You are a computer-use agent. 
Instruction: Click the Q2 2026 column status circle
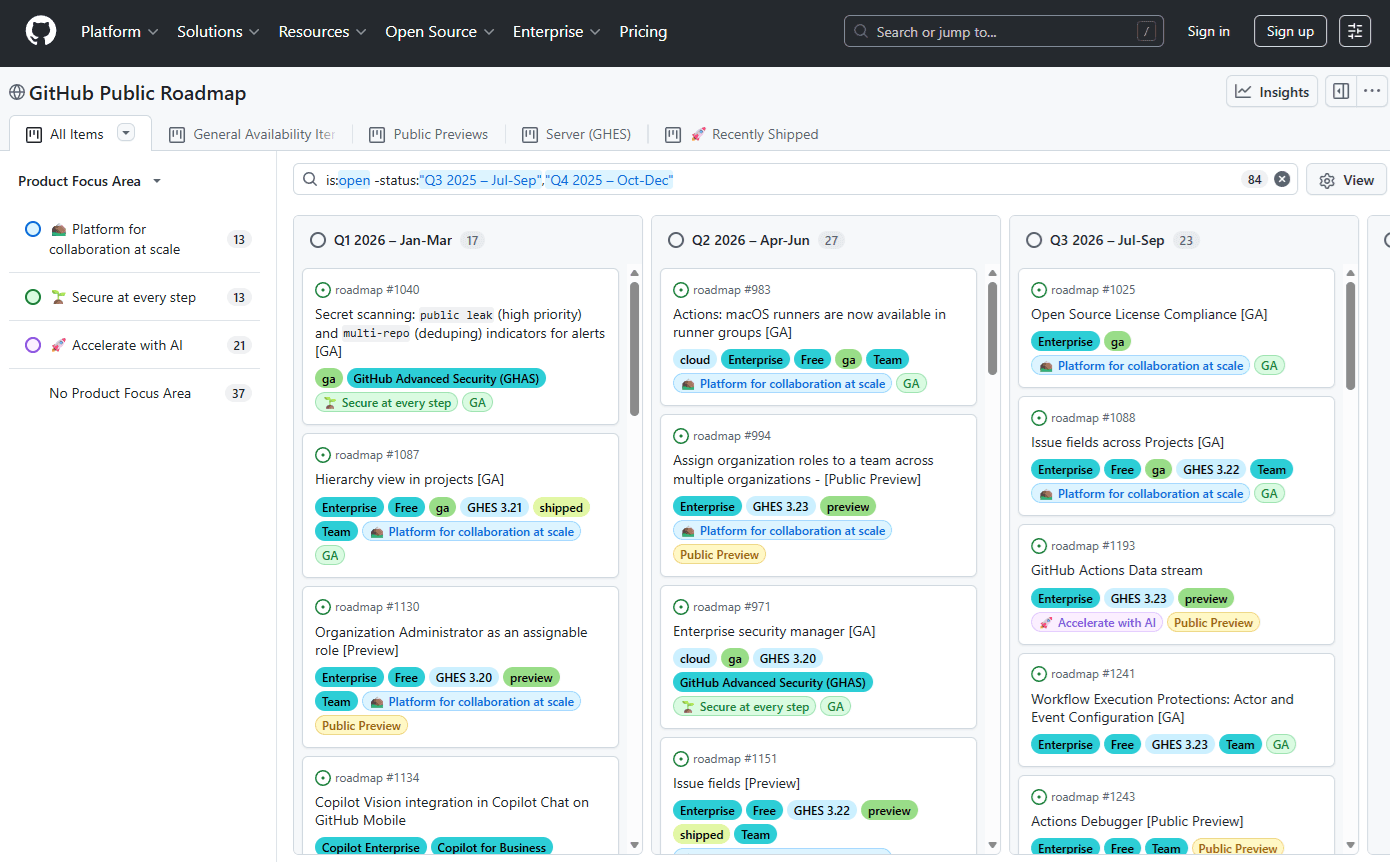point(676,240)
